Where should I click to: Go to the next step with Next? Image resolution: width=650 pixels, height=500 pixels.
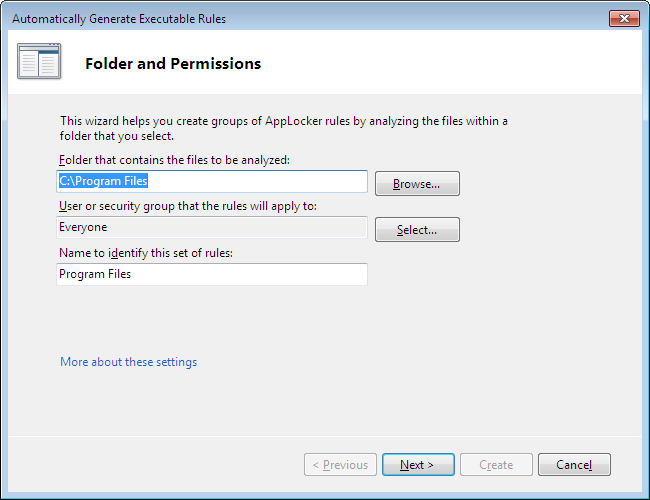coord(417,465)
